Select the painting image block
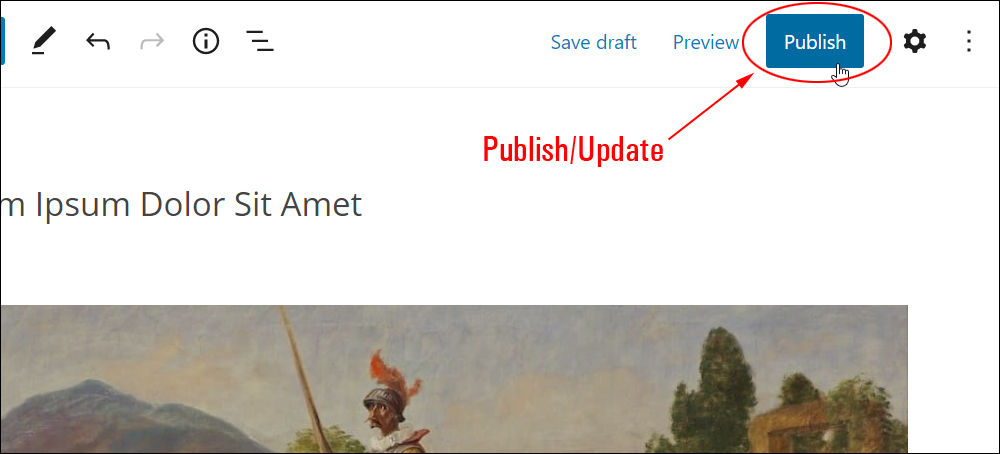 (453, 379)
